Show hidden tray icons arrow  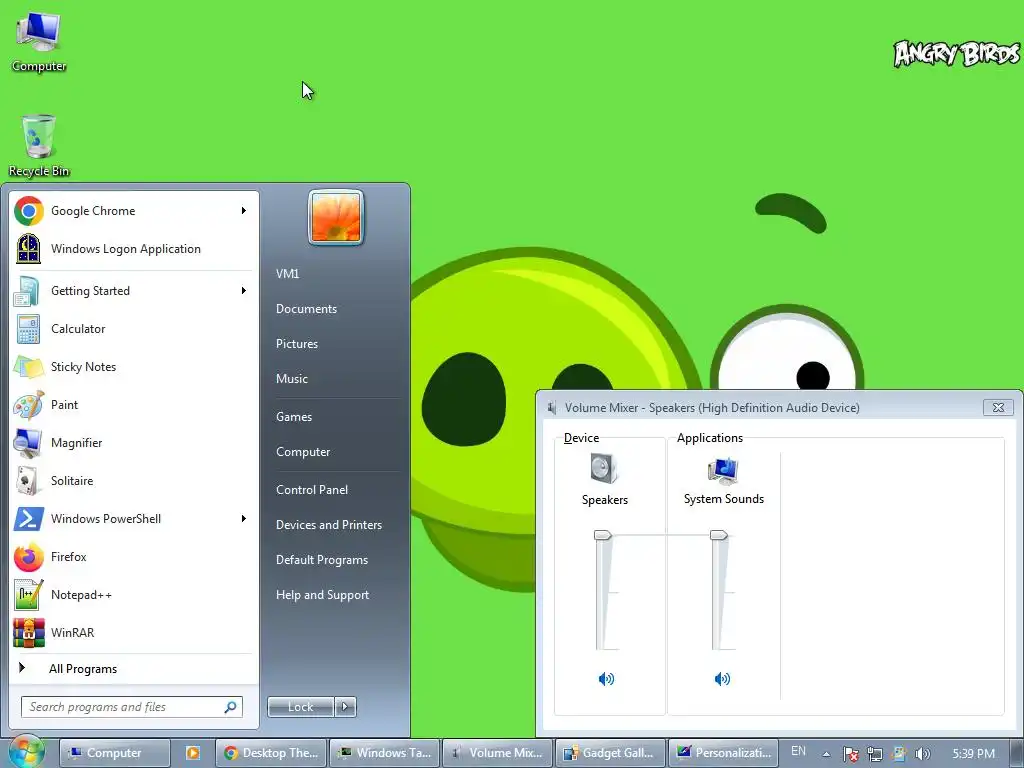[x=826, y=754]
